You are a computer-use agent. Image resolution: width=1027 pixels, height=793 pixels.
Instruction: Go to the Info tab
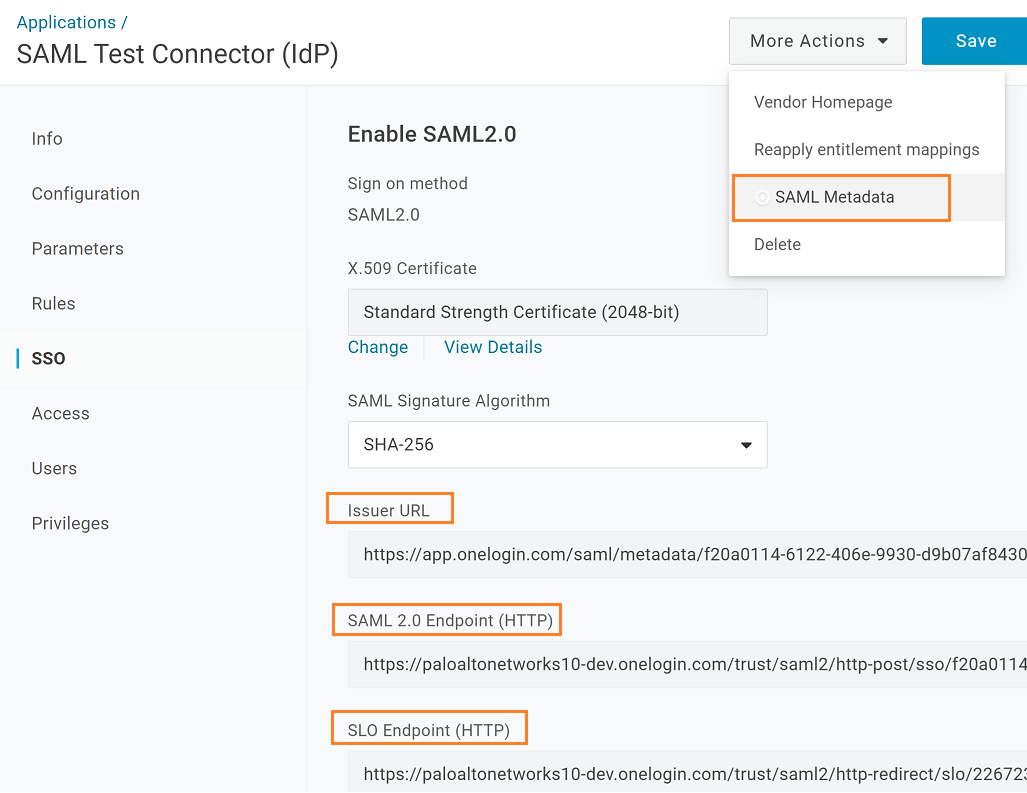click(47, 139)
